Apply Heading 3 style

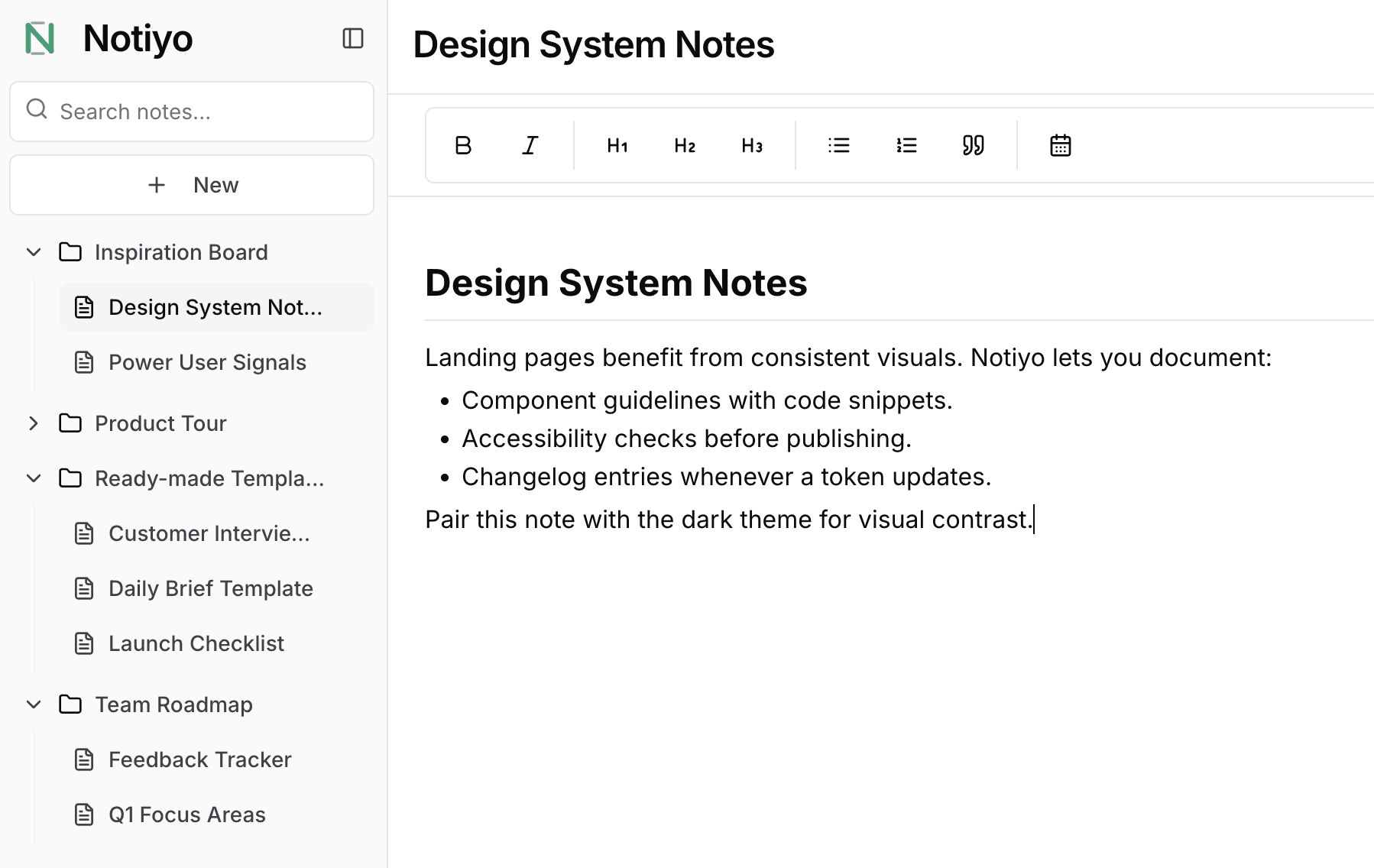(x=751, y=145)
